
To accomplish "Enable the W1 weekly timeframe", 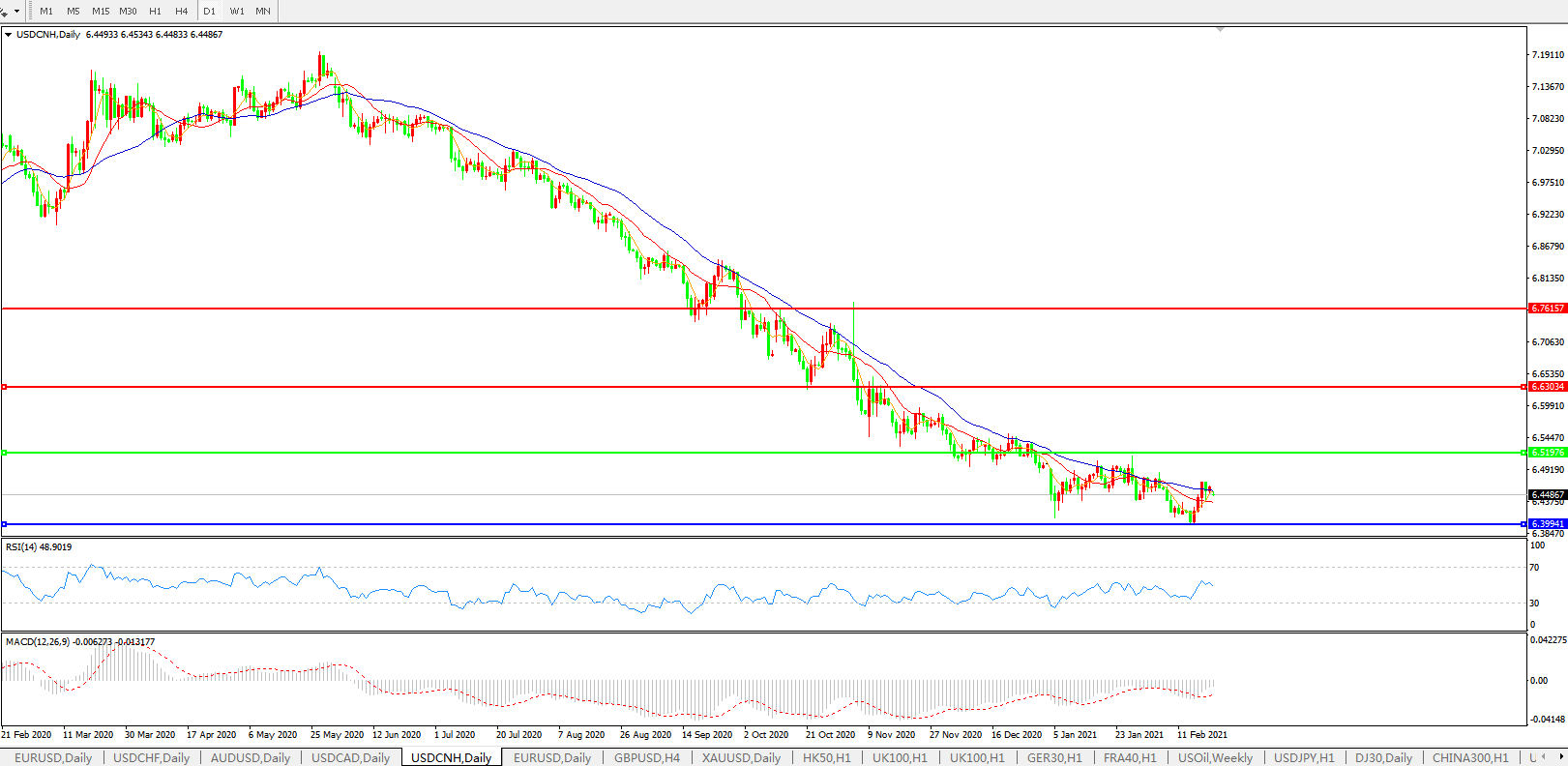I will click(237, 12).
